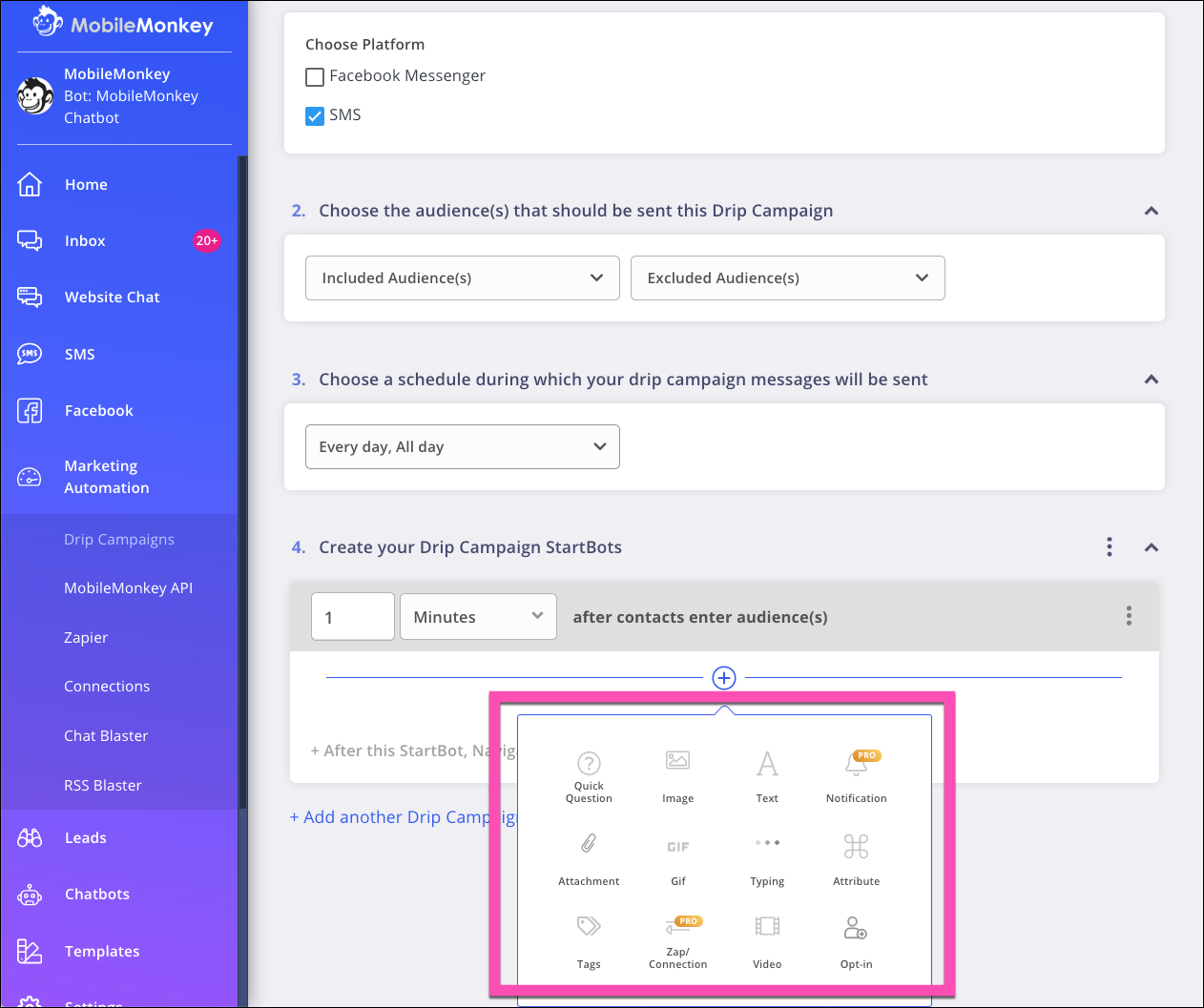Open the Home icon in sidebar
The height and width of the screenshot is (1008, 1204).
pos(30,184)
